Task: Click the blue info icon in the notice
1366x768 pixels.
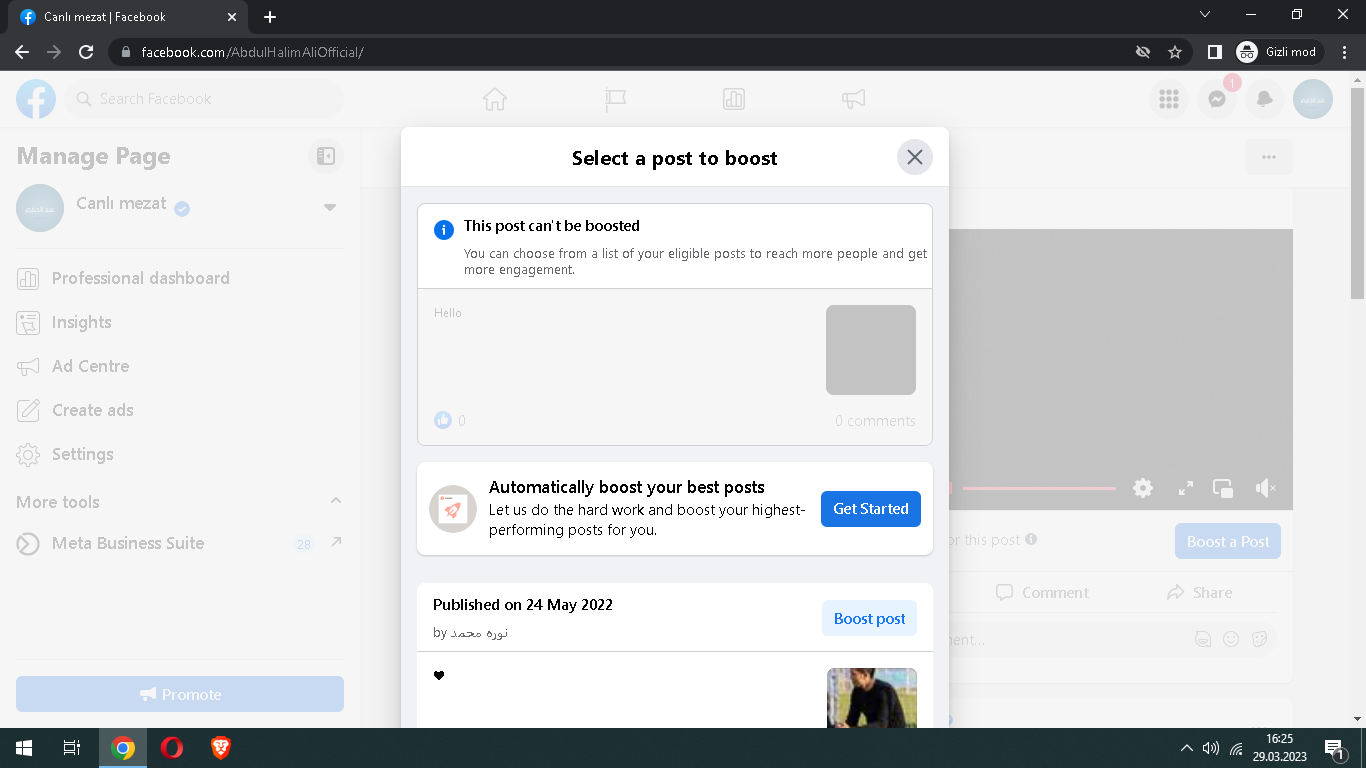Action: pyautogui.click(x=444, y=230)
